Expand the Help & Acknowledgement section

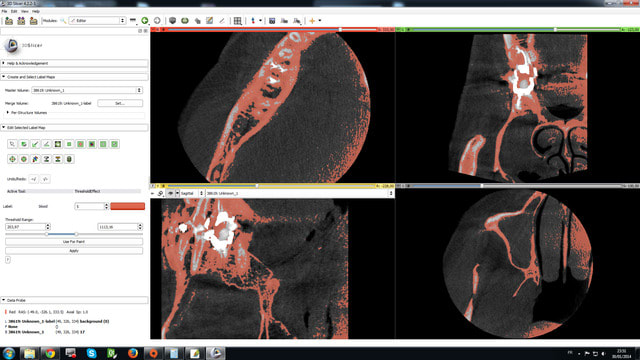(x=74, y=63)
